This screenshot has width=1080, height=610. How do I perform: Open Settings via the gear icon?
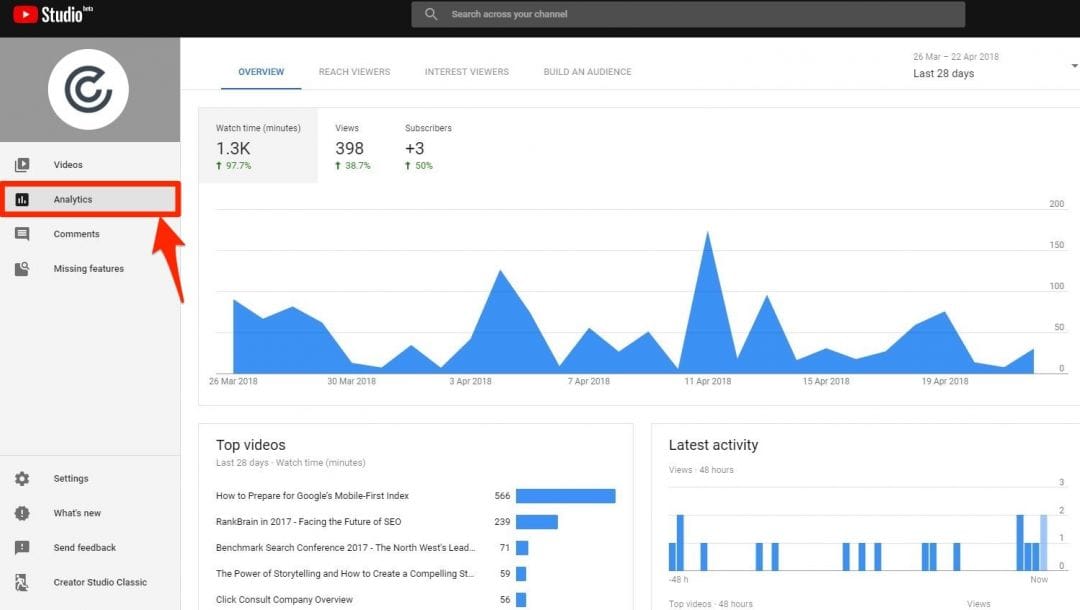click(x=22, y=479)
